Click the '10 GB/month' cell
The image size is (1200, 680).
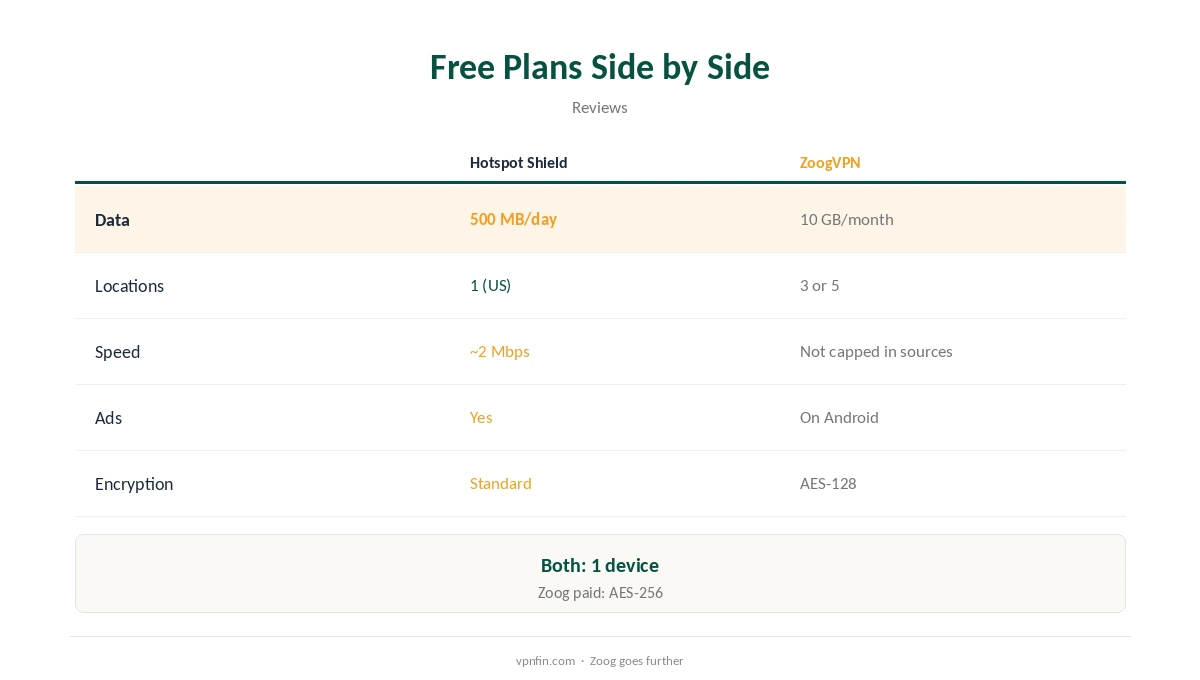pos(847,219)
